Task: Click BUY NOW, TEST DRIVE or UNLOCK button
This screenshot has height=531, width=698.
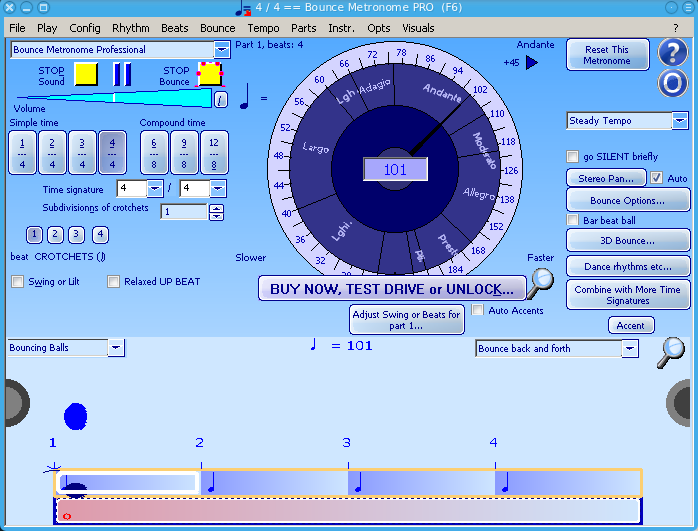Action: 392,289
